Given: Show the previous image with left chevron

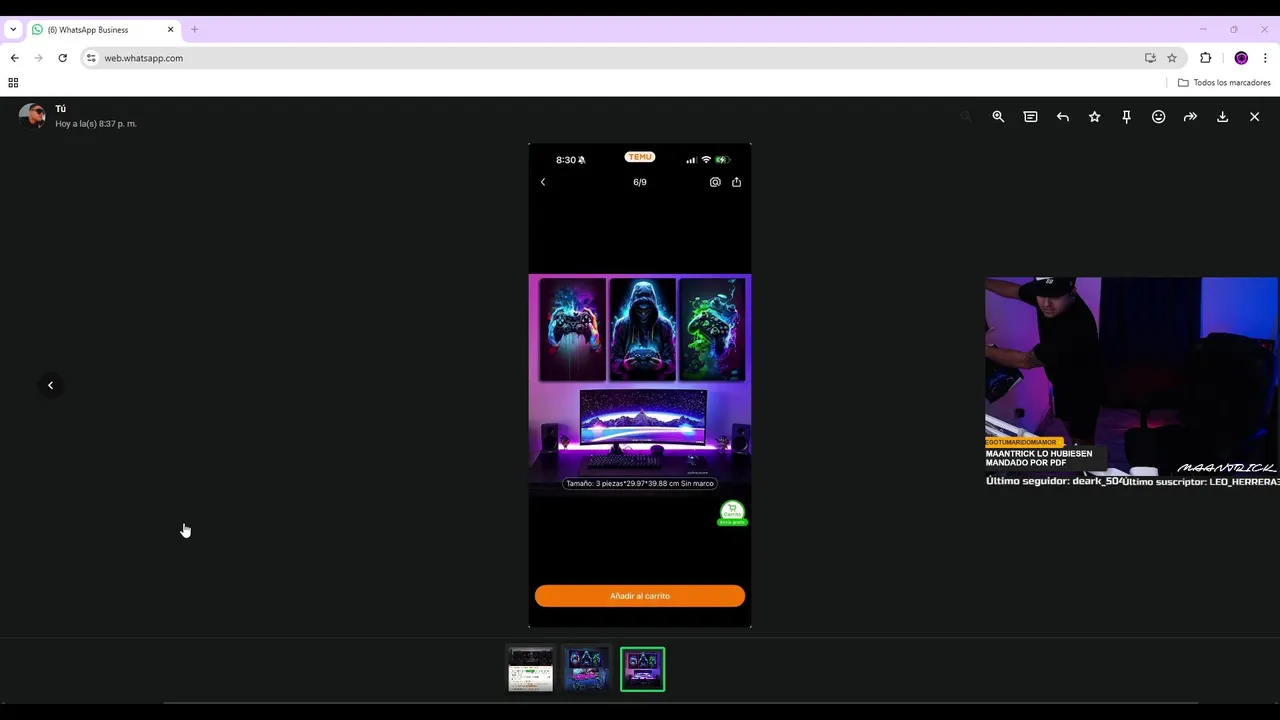Looking at the screenshot, I should click(50, 385).
